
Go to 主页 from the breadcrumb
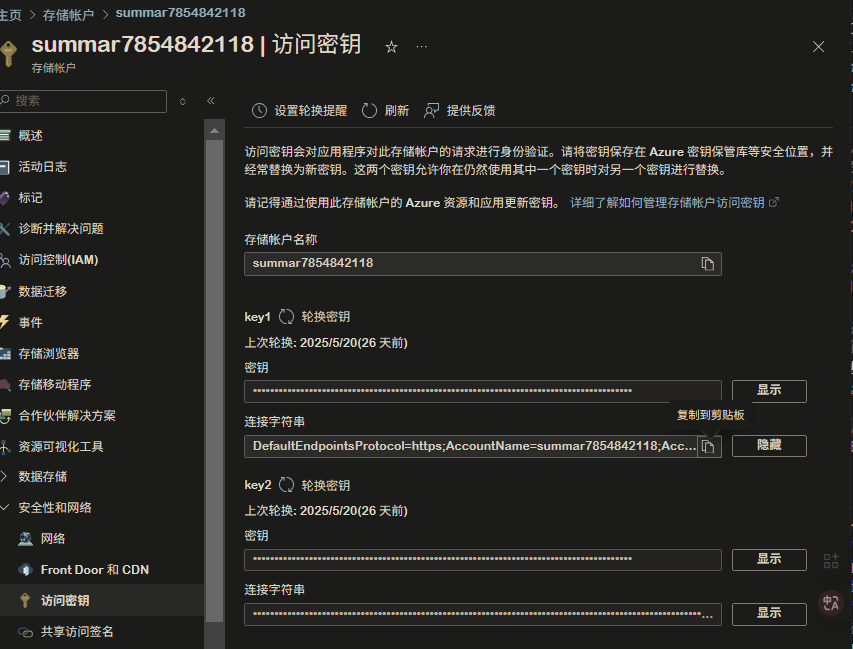12,12
